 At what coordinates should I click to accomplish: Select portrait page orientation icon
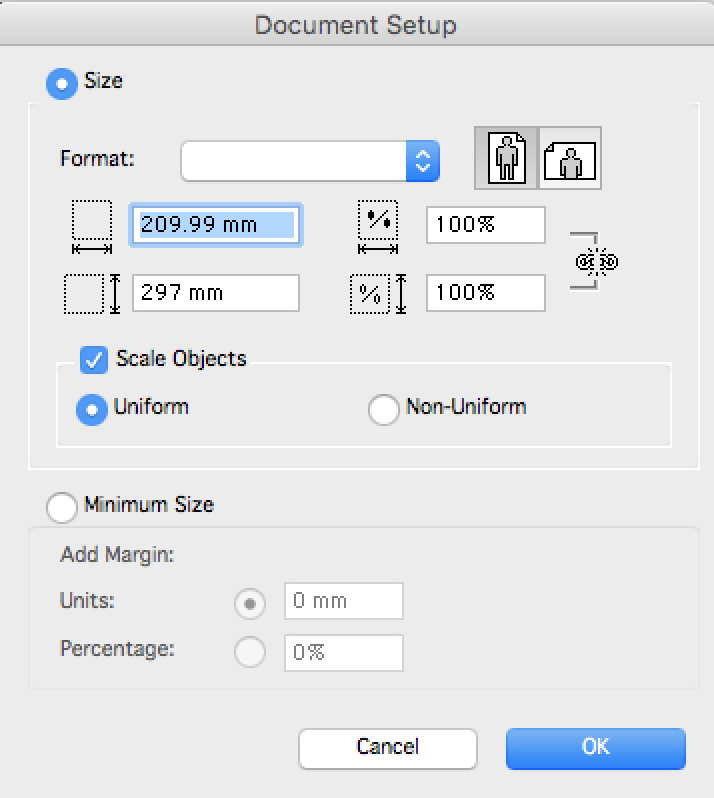click(x=506, y=158)
